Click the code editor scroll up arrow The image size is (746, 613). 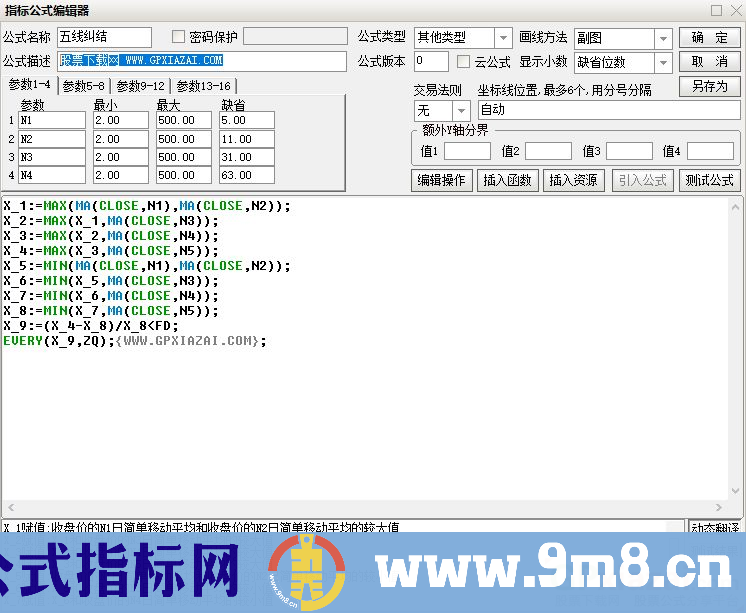pos(735,207)
